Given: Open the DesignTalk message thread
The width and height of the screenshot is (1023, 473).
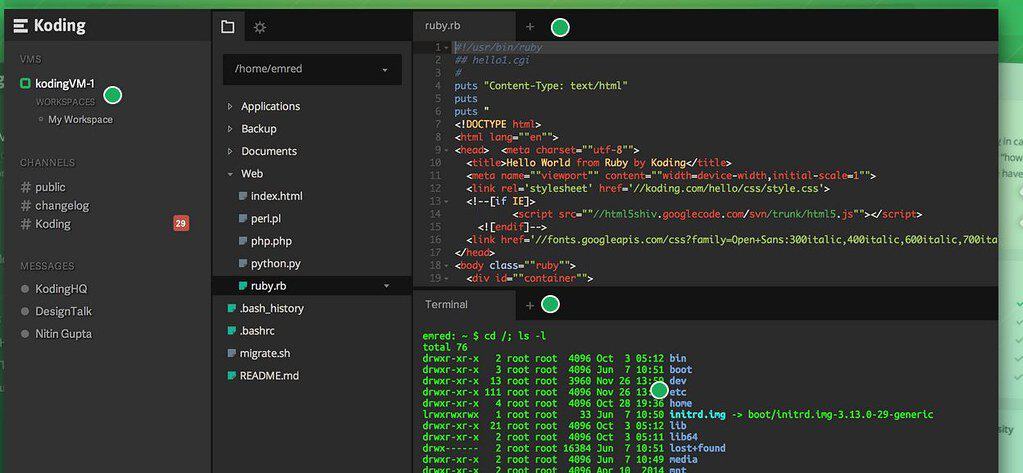Looking at the screenshot, I should coord(64,311).
